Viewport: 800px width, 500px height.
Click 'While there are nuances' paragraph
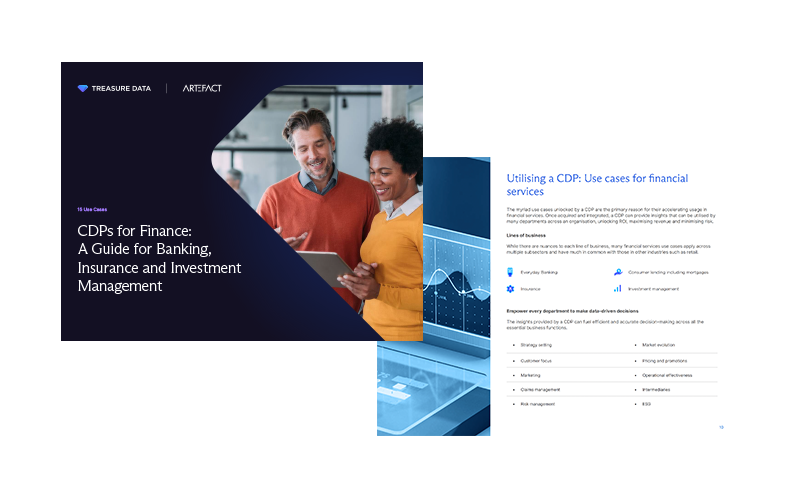coord(608,249)
